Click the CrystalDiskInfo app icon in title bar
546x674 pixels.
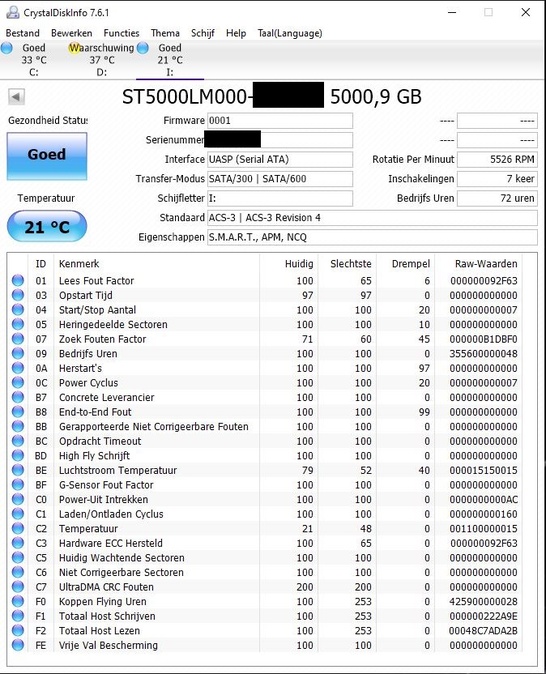13,12
